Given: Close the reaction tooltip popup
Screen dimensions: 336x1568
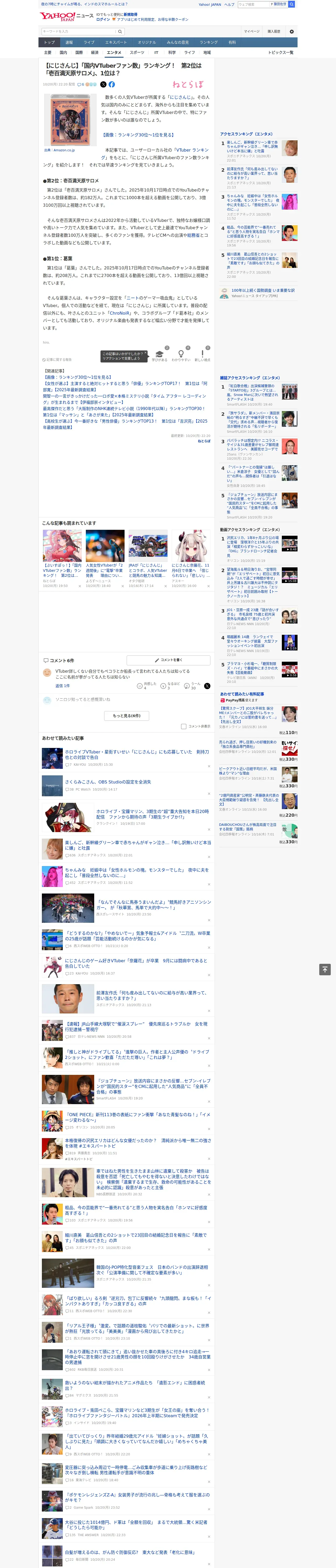Looking at the screenshot, I should point(146,353).
